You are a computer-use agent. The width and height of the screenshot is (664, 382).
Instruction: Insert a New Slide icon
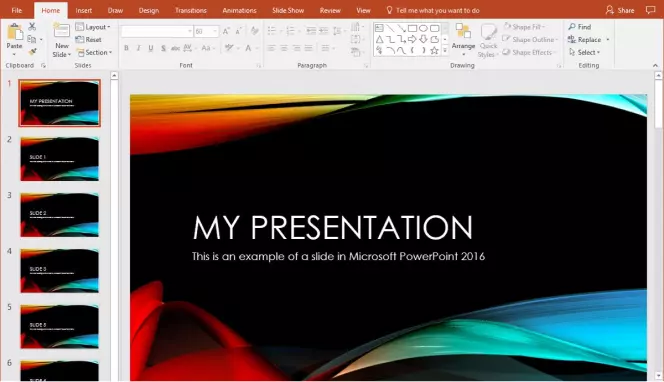point(61,32)
